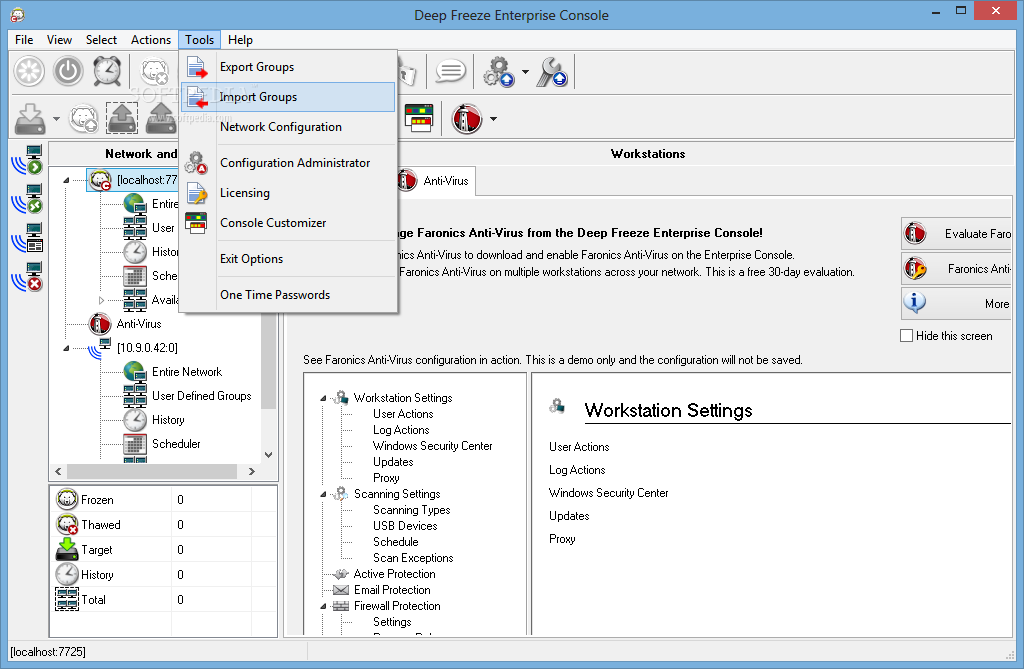Screen dimensions: 1024x669
Task: Click Updates in Workstation Settings pane
Action: click(x=569, y=515)
